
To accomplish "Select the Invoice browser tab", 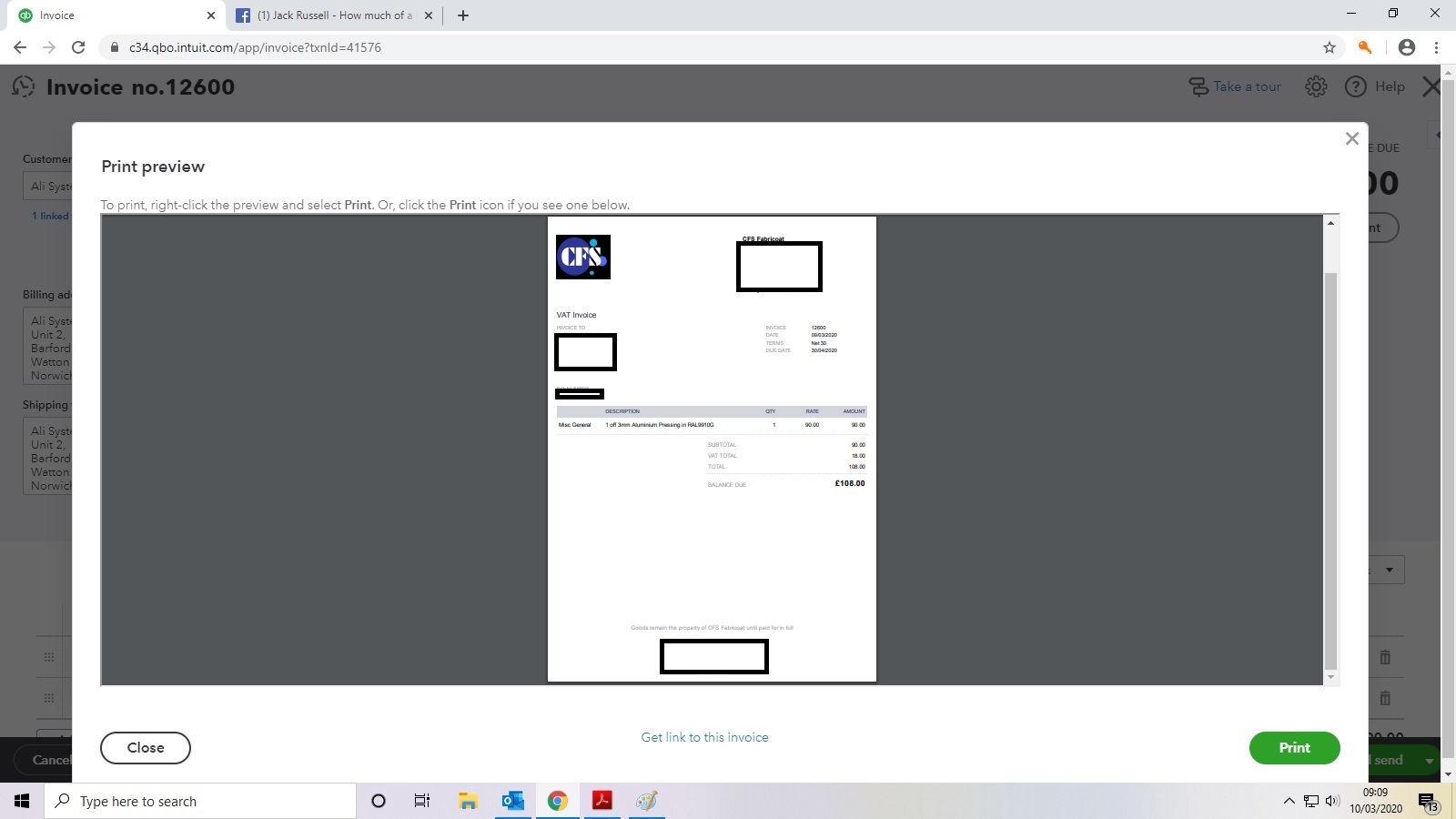I will [x=109, y=15].
